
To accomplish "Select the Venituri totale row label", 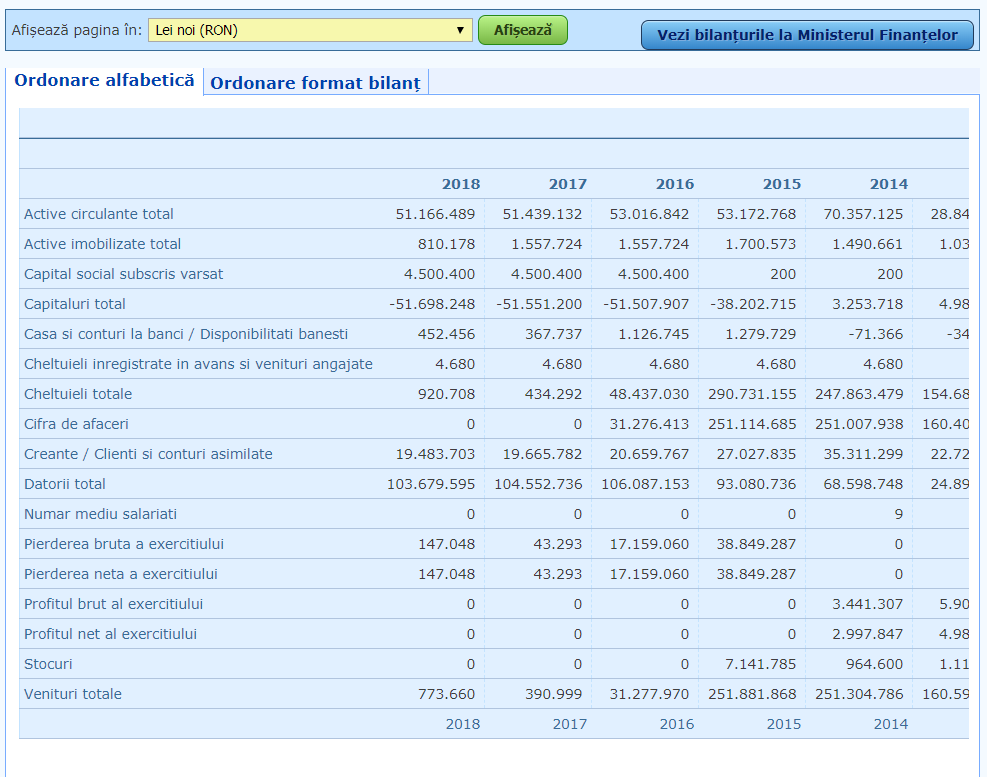I will point(73,694).
